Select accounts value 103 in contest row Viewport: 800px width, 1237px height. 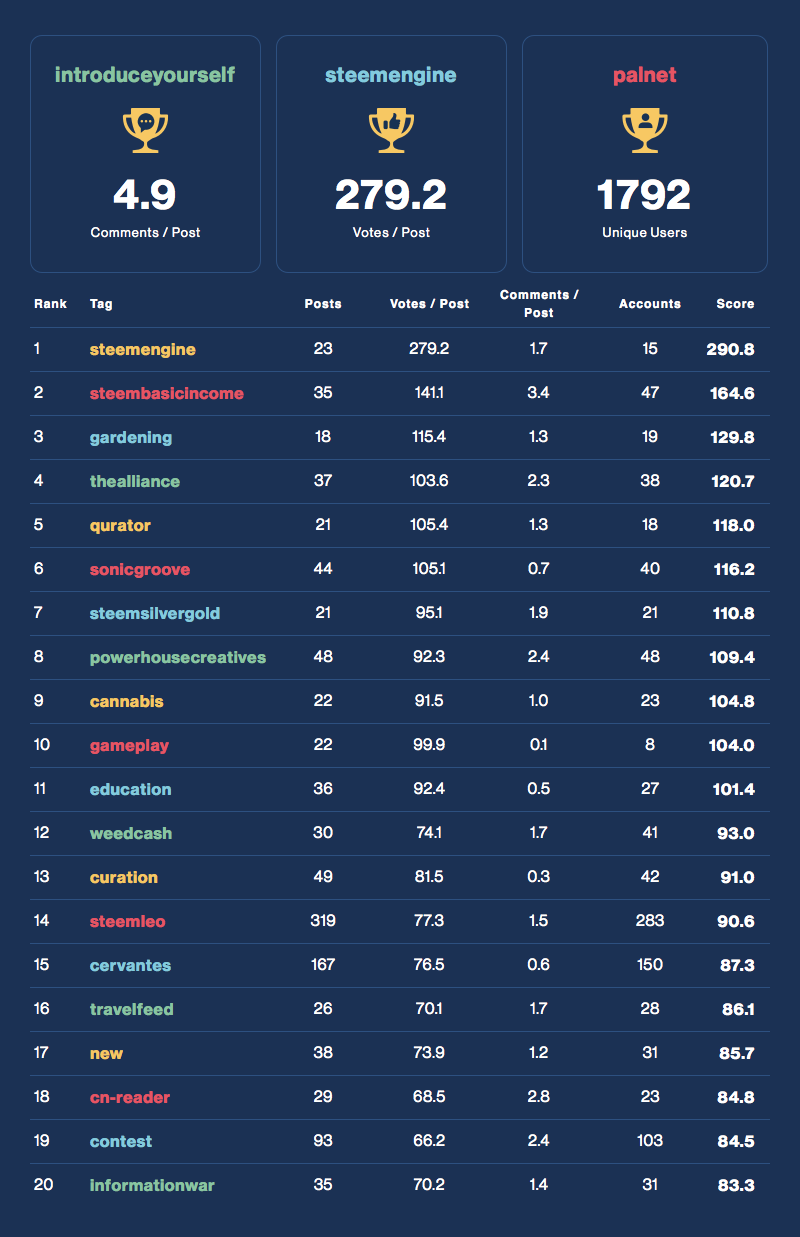click(650, 1141)
